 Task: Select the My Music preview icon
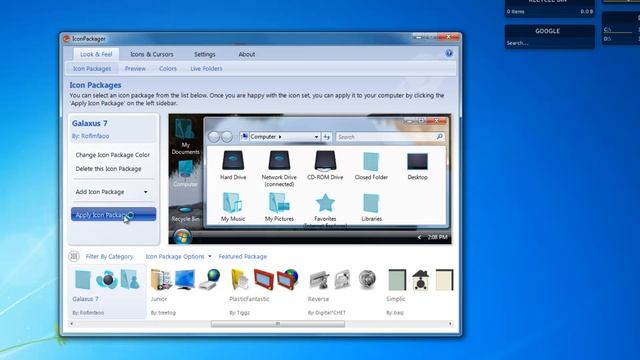coord(233,202)
